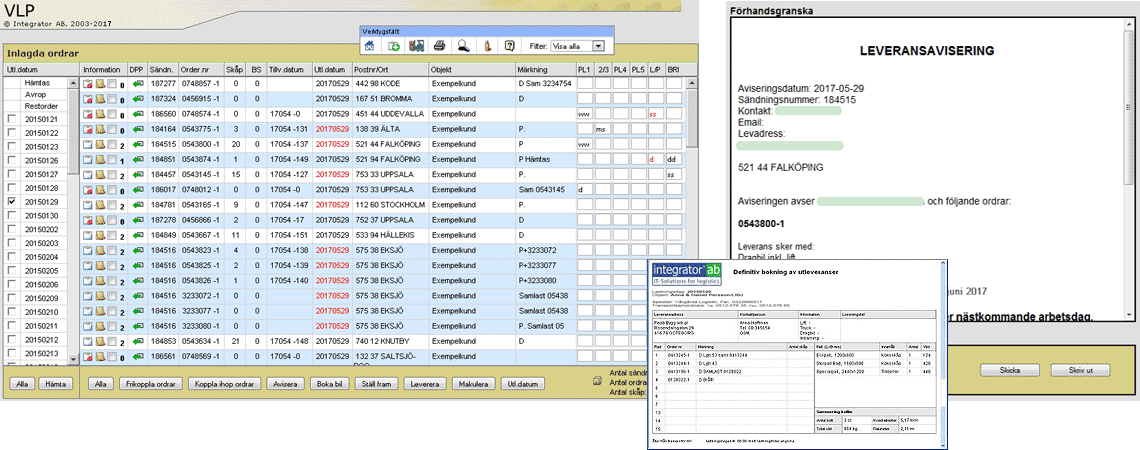Image resolution: width=1140 pixels, height=450 pixels.
Task: Click the help question mark icon
Action: [509, 46]
